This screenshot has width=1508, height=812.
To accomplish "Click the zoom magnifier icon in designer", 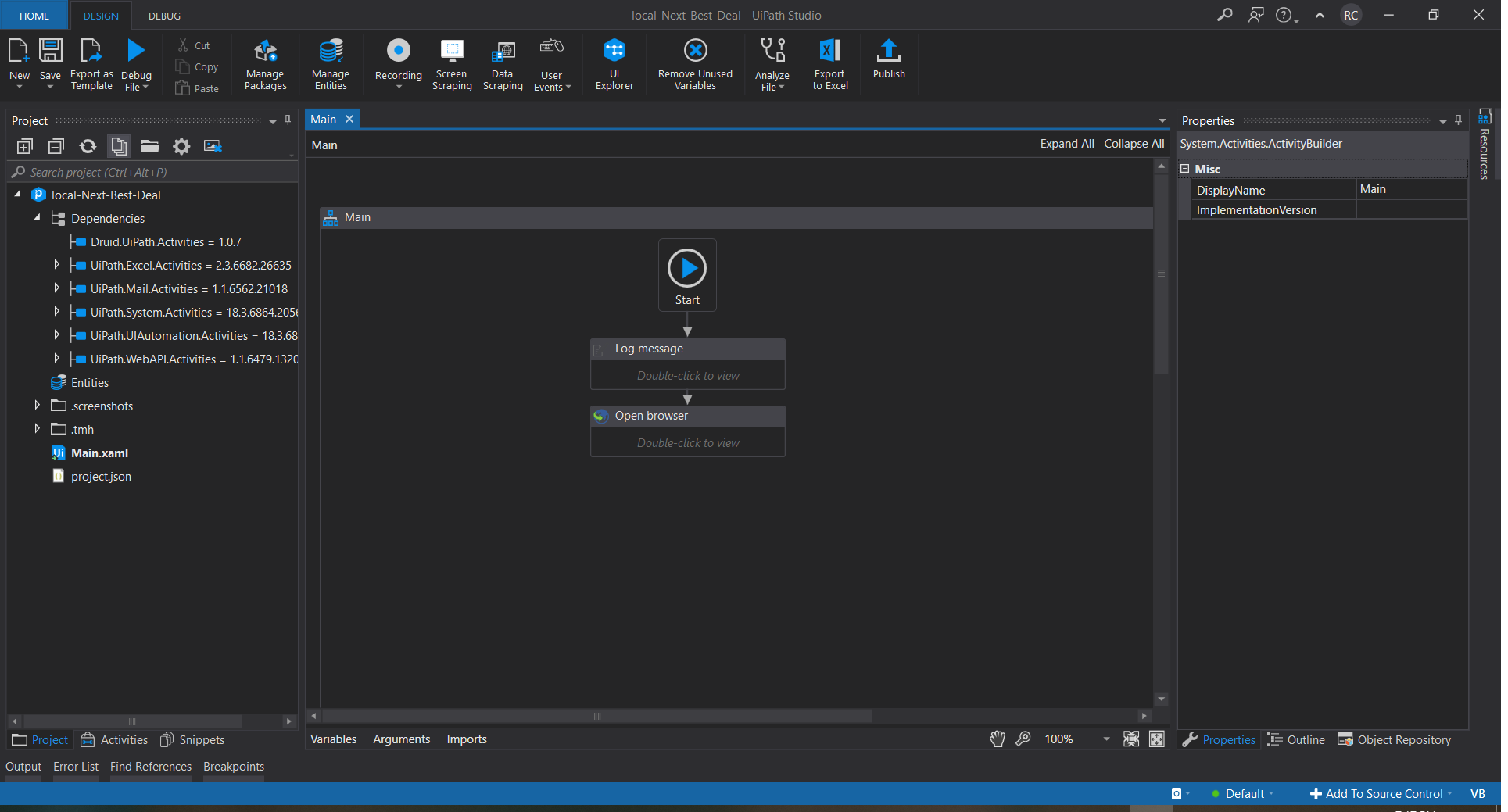I will click(x=1023, y=739).
